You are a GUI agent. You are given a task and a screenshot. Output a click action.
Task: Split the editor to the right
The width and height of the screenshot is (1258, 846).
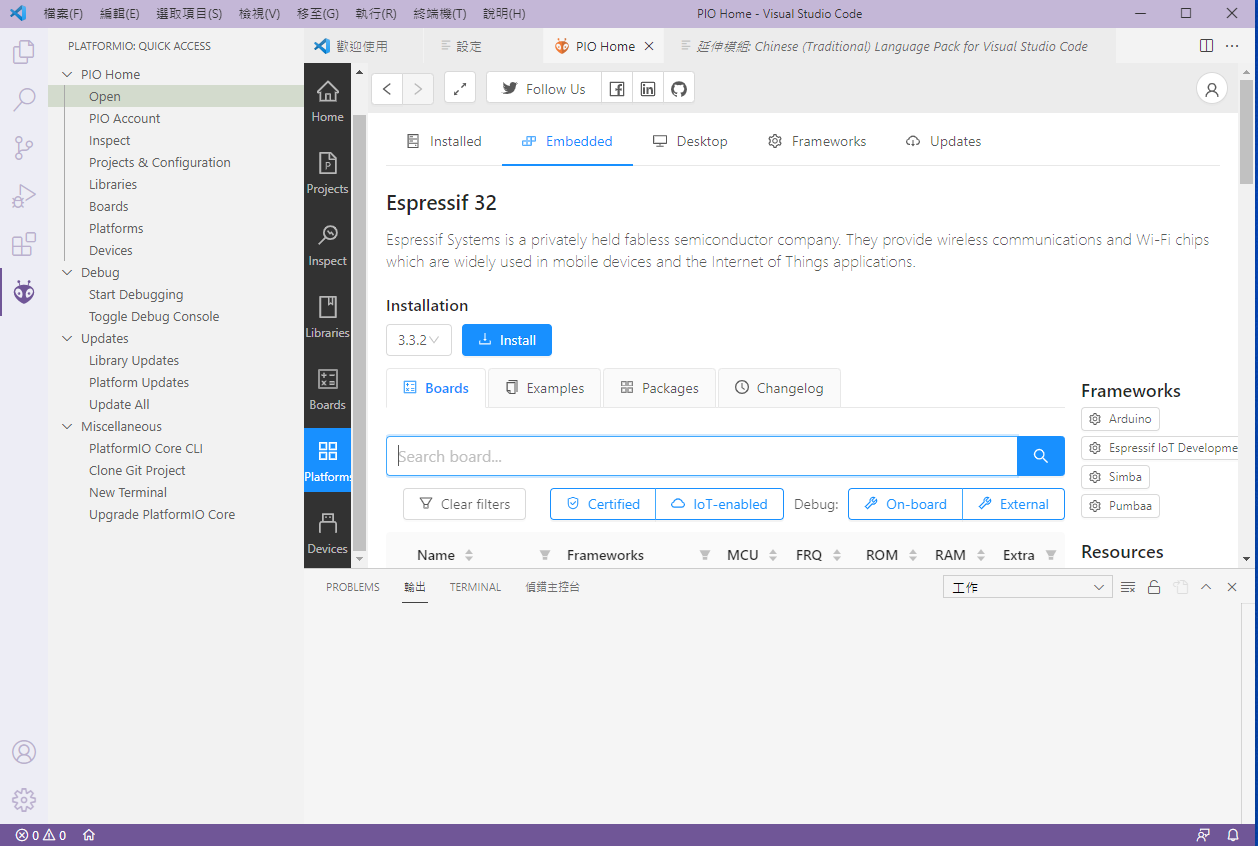point(1206,46)
